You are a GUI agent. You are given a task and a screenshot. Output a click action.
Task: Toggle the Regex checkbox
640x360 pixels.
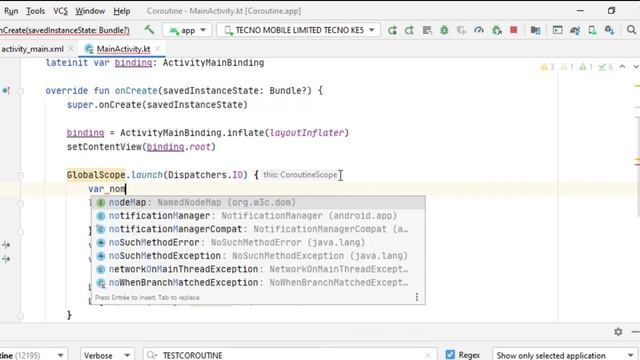click(450, 355)
